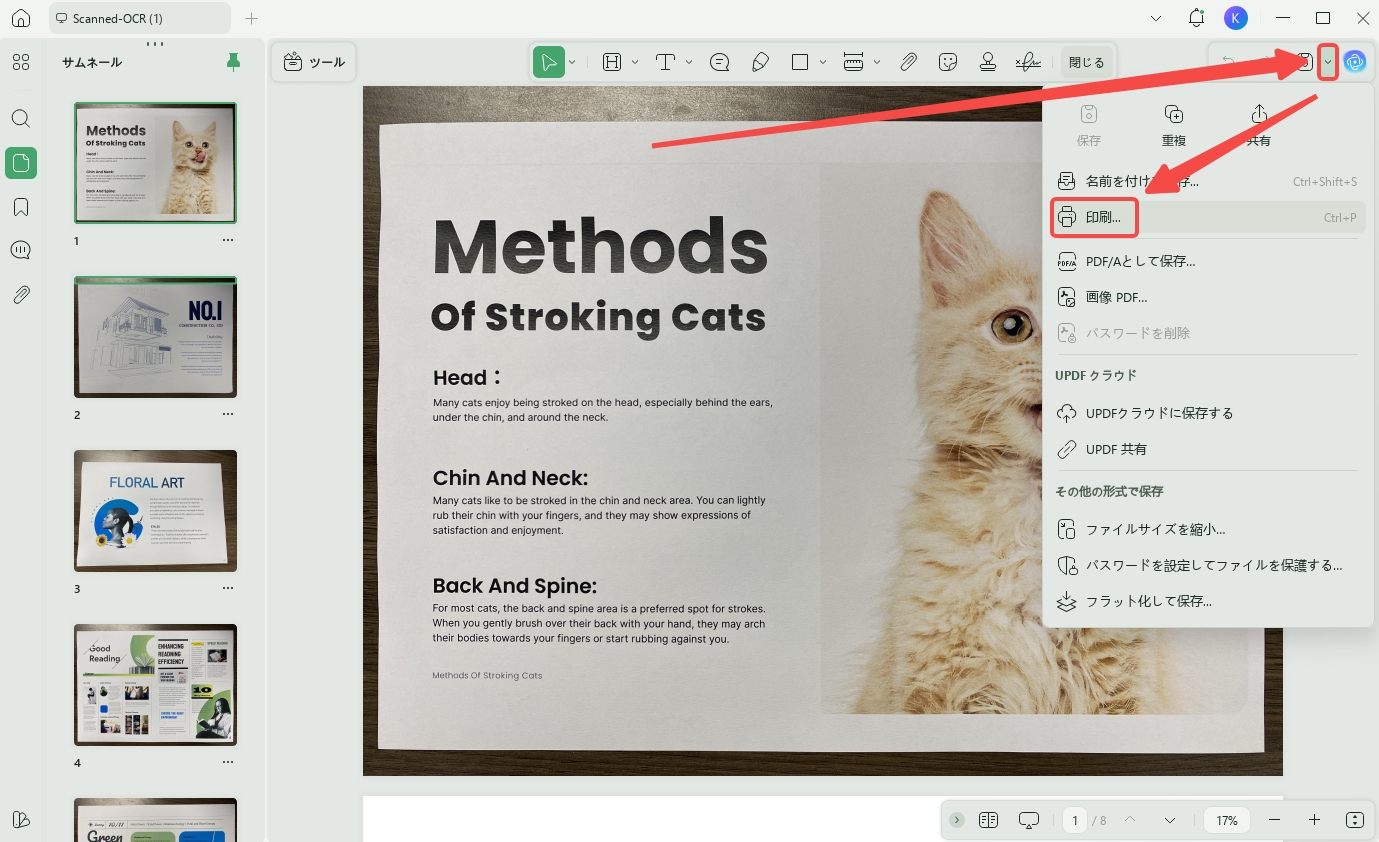Open the signature tool
The width and height of the screenshot is (1379, 842).
coord(1028,62)
